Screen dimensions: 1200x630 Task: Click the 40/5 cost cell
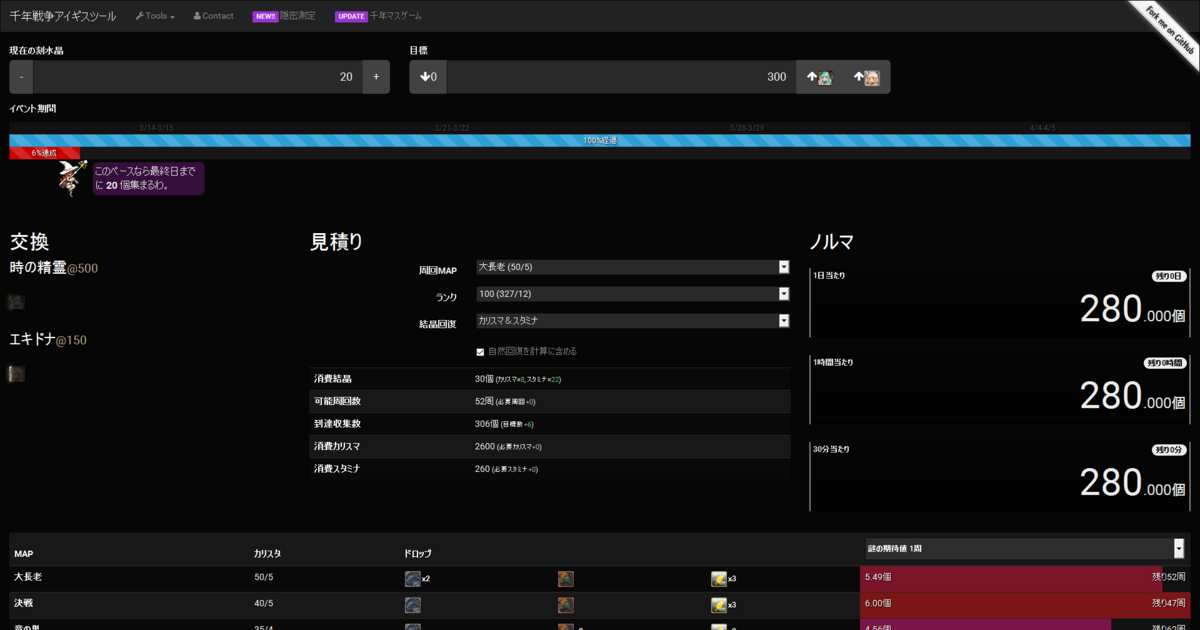264,604
